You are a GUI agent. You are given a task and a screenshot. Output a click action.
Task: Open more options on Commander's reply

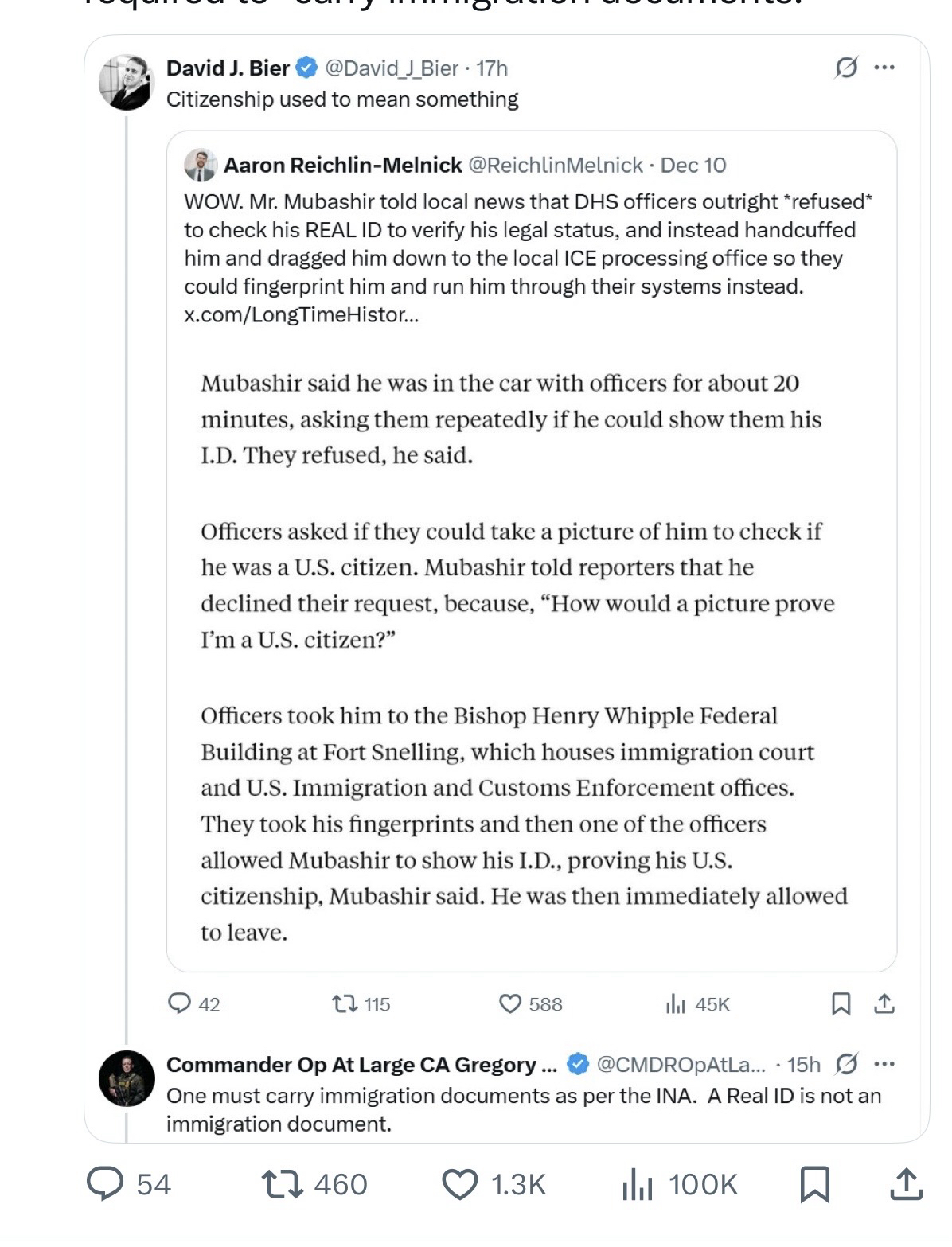point(884,1064)
